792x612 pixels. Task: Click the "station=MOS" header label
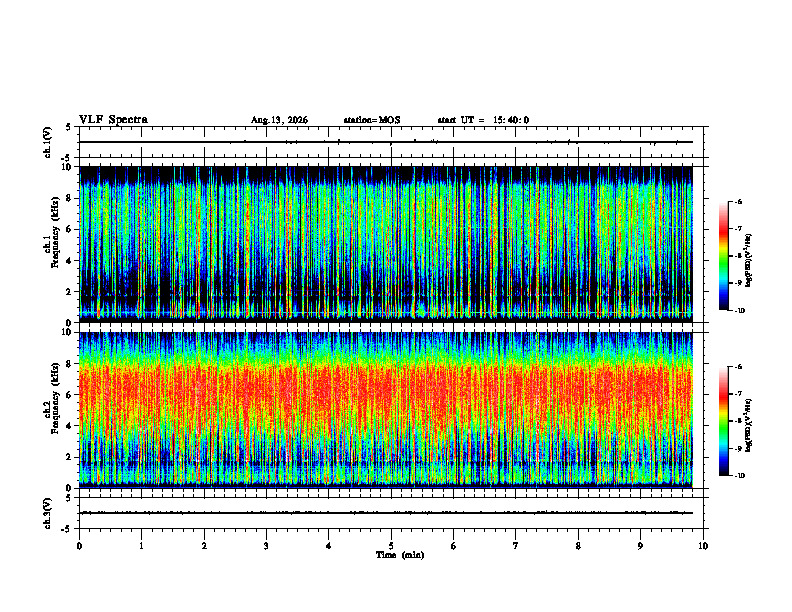click(x=372, y=120)
